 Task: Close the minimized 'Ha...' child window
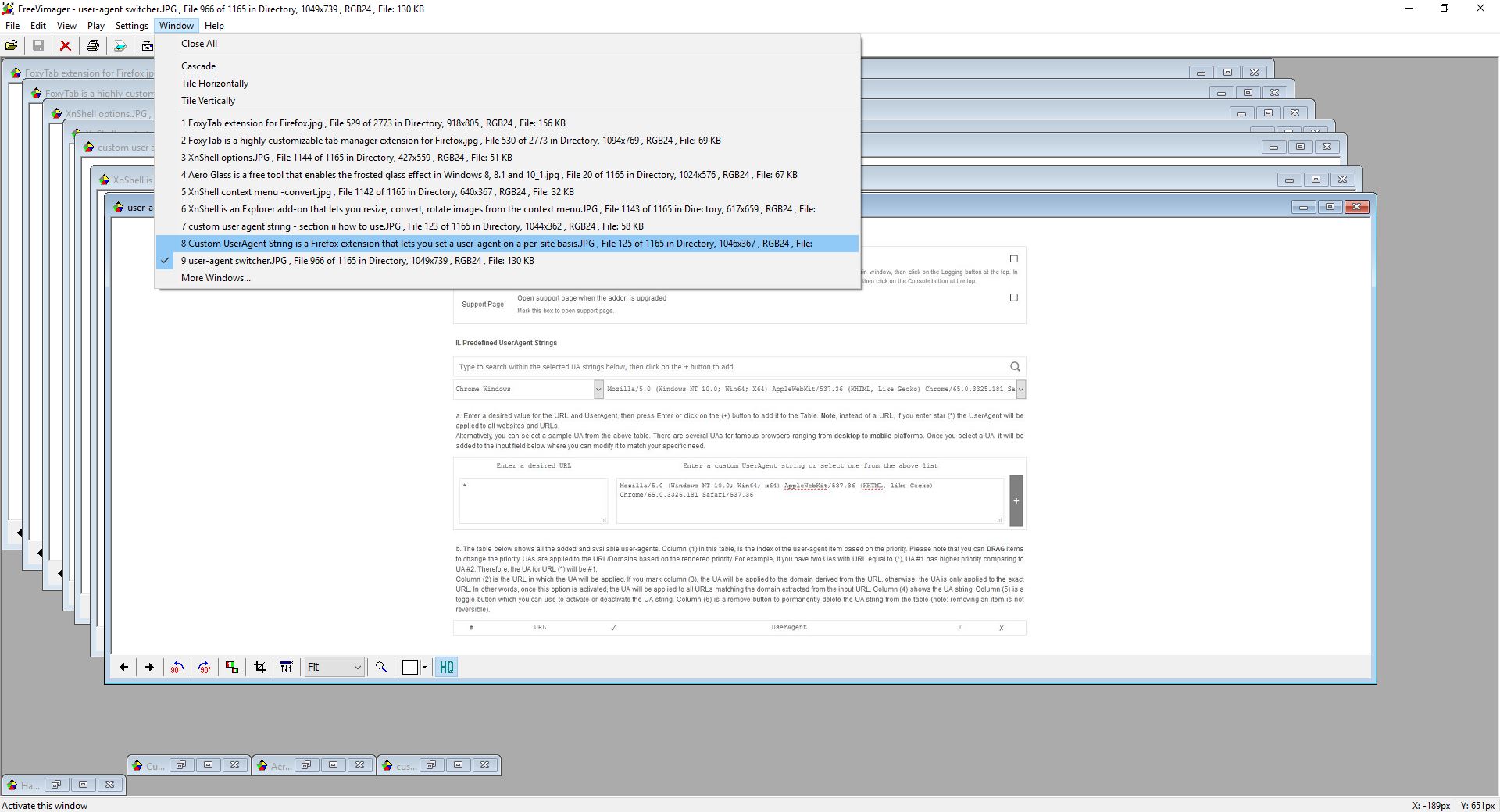[109, 785]
